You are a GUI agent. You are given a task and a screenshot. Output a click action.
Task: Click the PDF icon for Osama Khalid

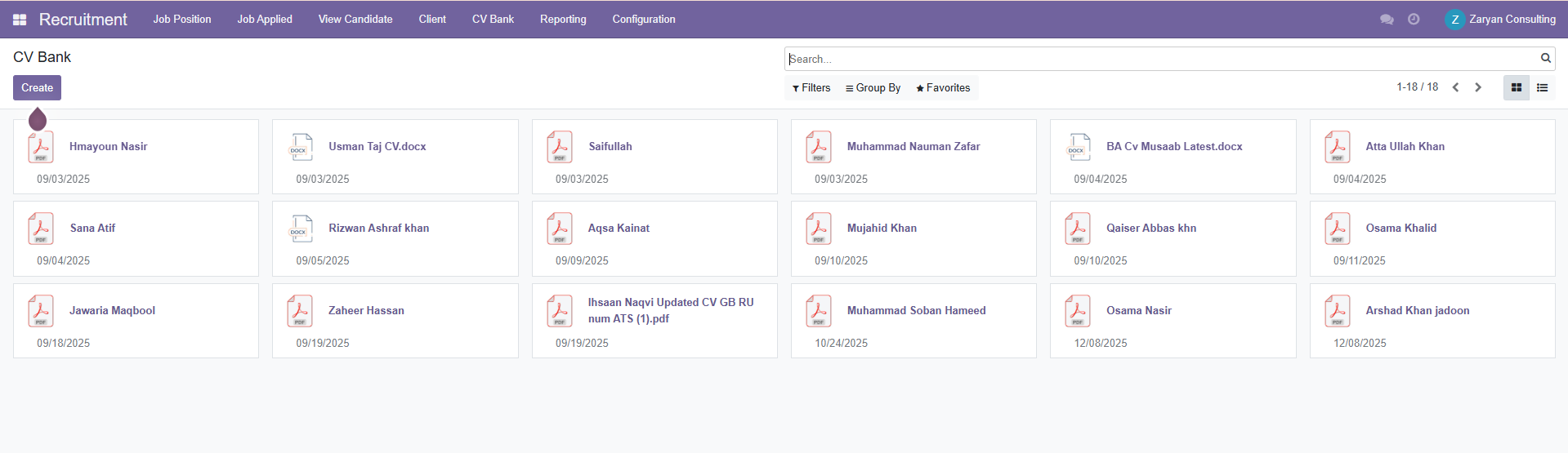(1338, 229)
